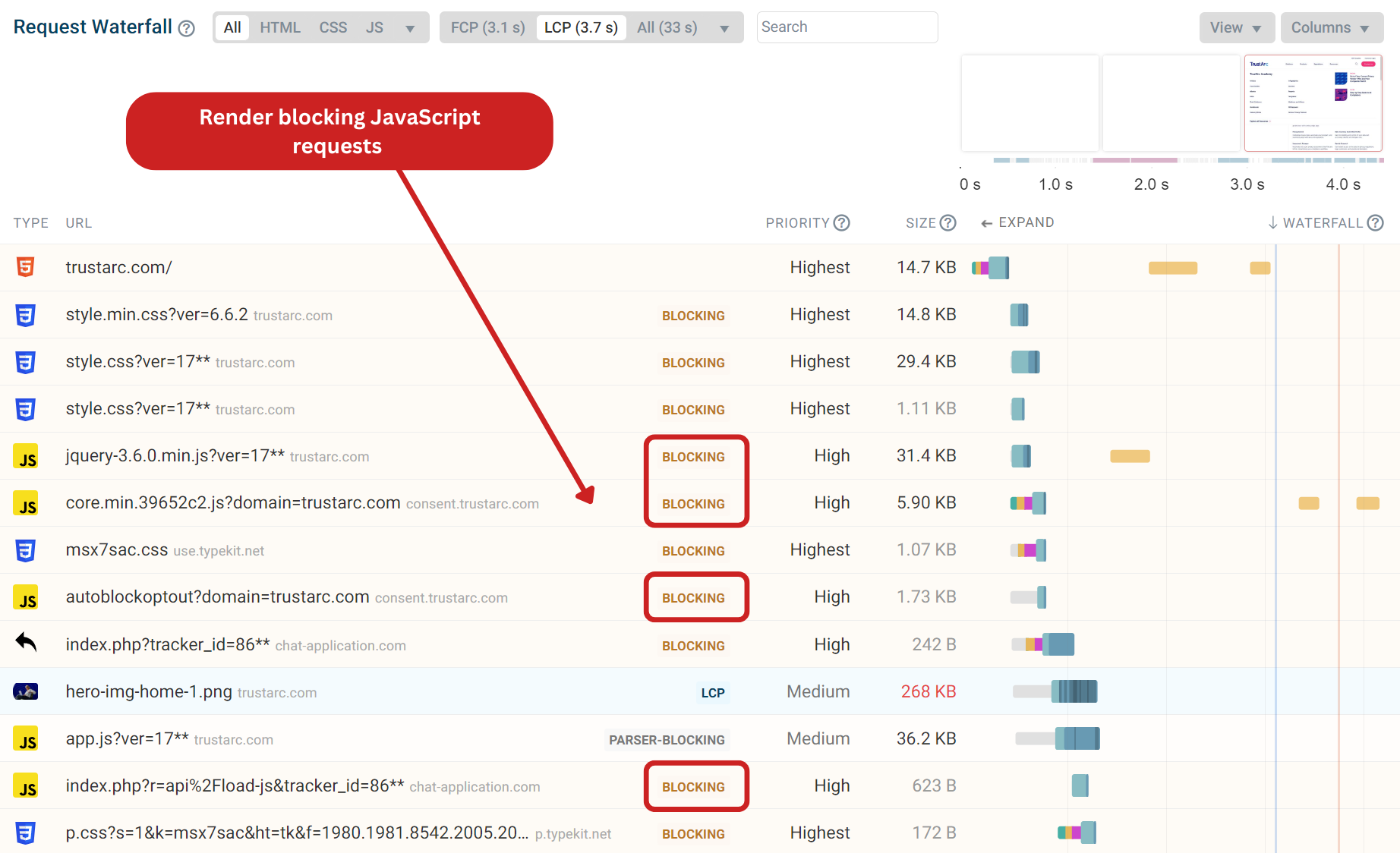This screenshot has width=1400, height=853.
Task: Click the Size column help icon
Action: pyautogui.click(x=948, y=222)
